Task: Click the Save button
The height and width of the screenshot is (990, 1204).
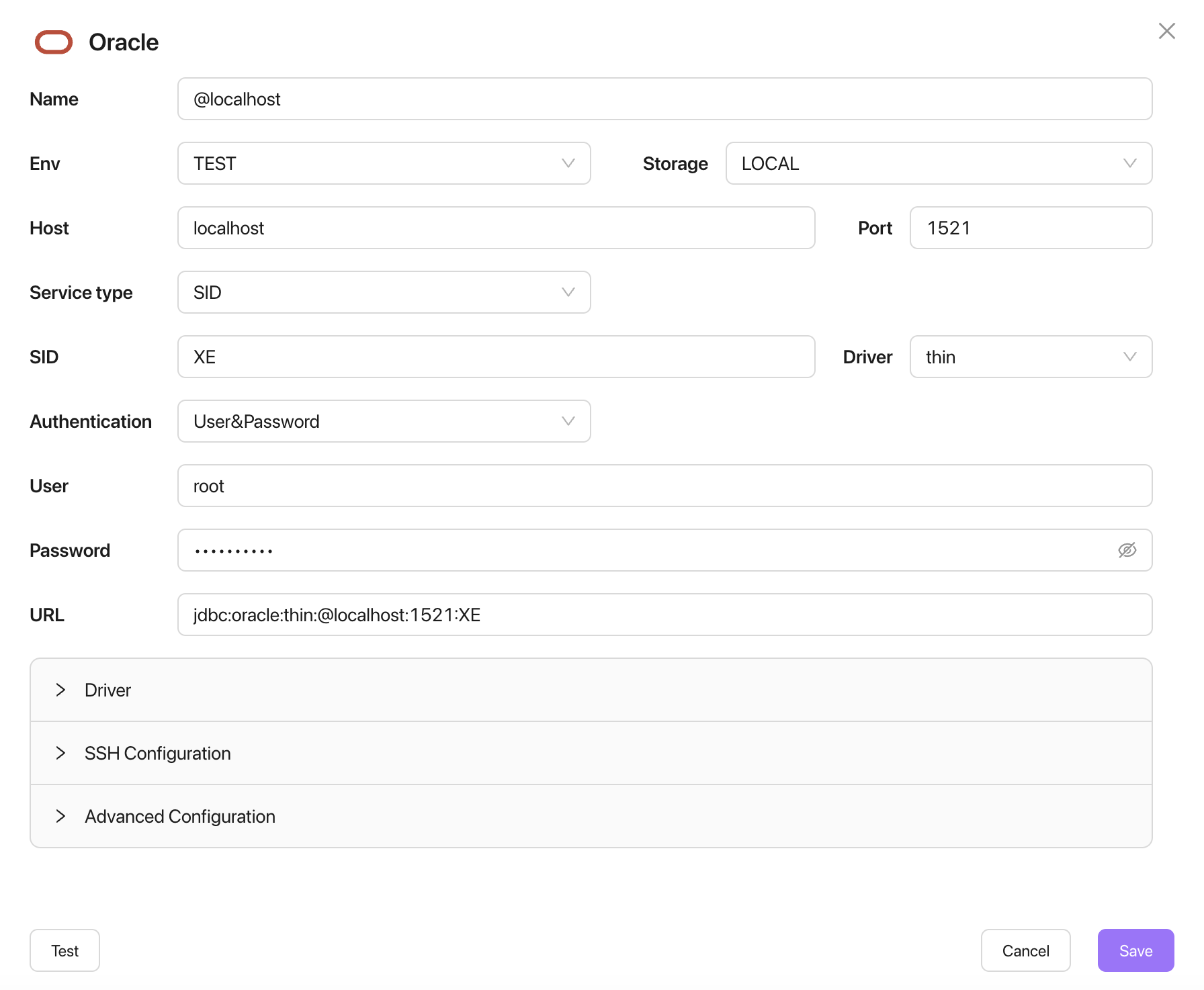Action: pyautogui.click(x=1135, y=950)
